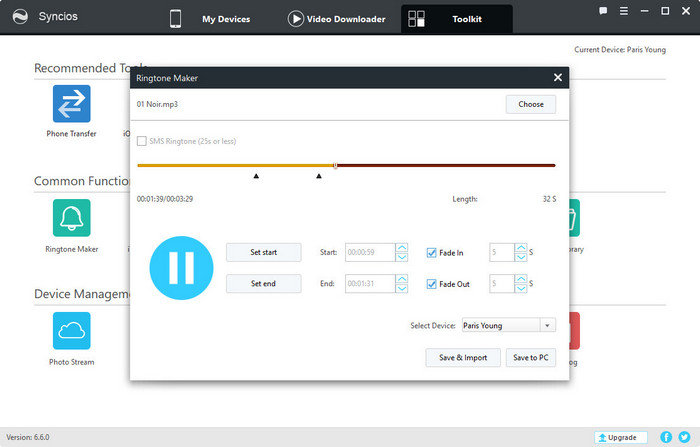Viewport: 700px width, 447px height.
Task: Increase the Fade In seconds
Action: click(x=521, y=248)
